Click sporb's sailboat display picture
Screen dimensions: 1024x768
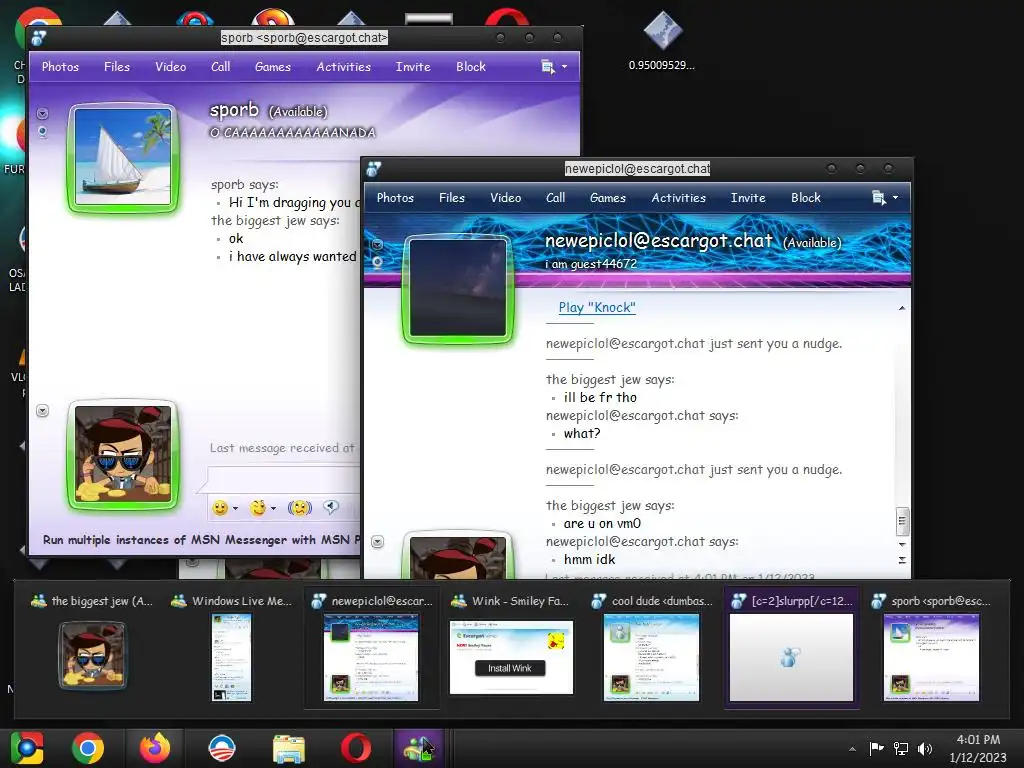pos(123,157)
